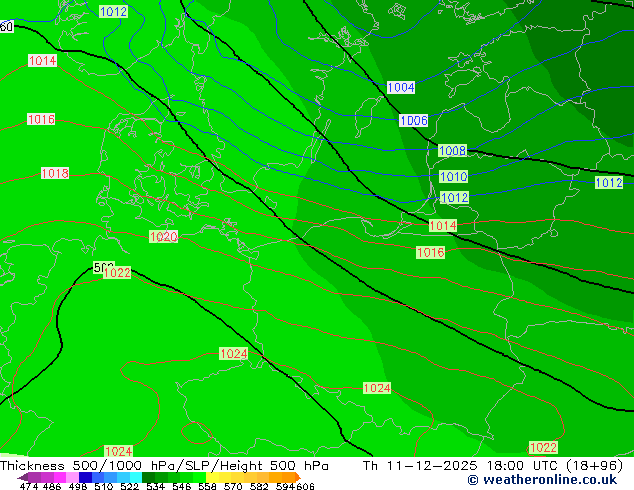Click the red 1020 isobar label

(163, 237)
